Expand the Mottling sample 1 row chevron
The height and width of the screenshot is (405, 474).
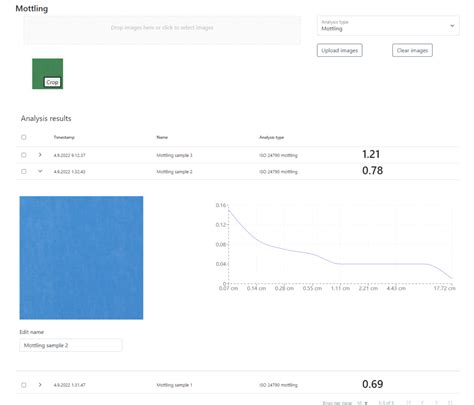[x=40, y=385]
